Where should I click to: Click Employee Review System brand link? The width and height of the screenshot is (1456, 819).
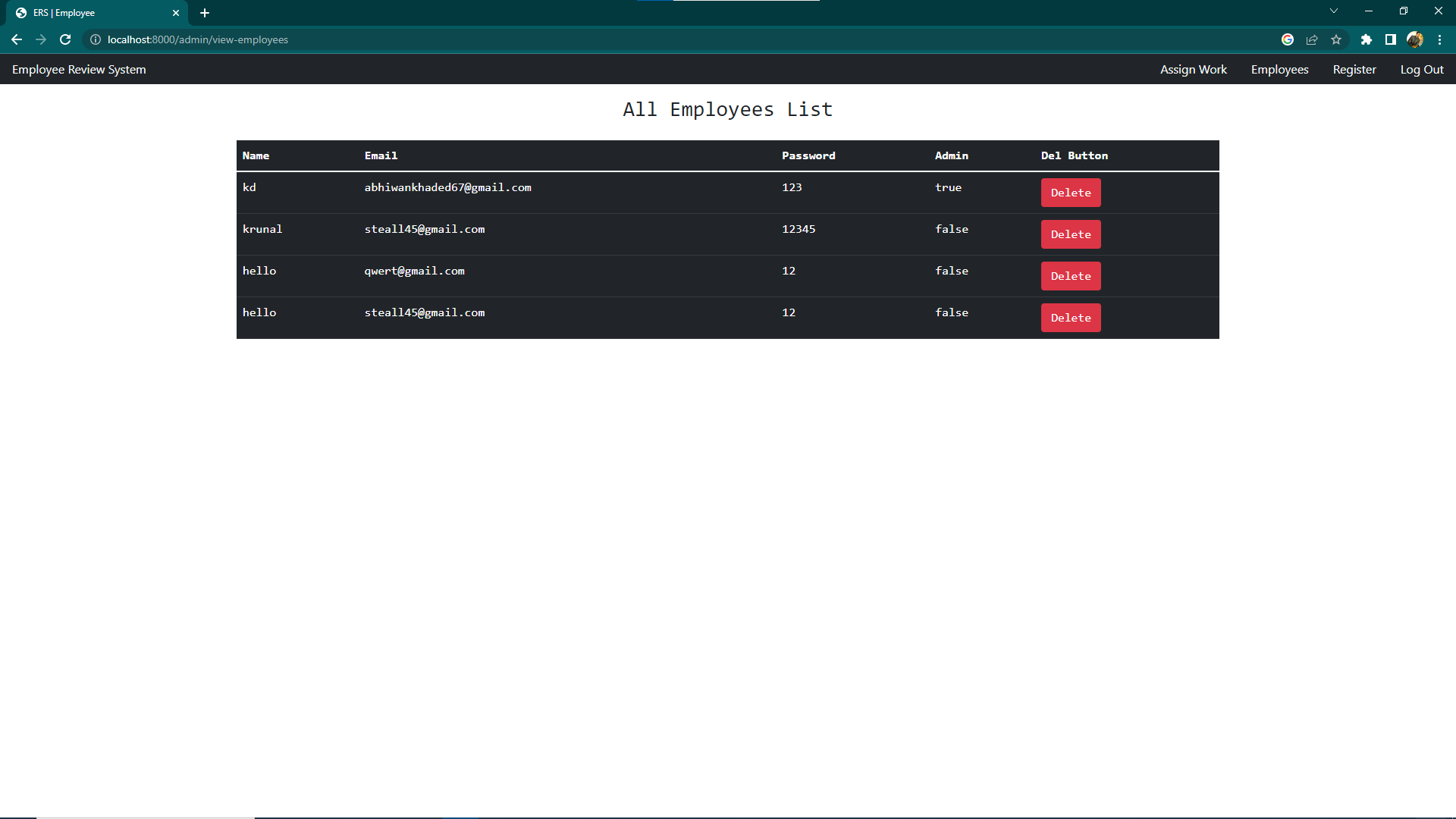(x=78, y=69)
